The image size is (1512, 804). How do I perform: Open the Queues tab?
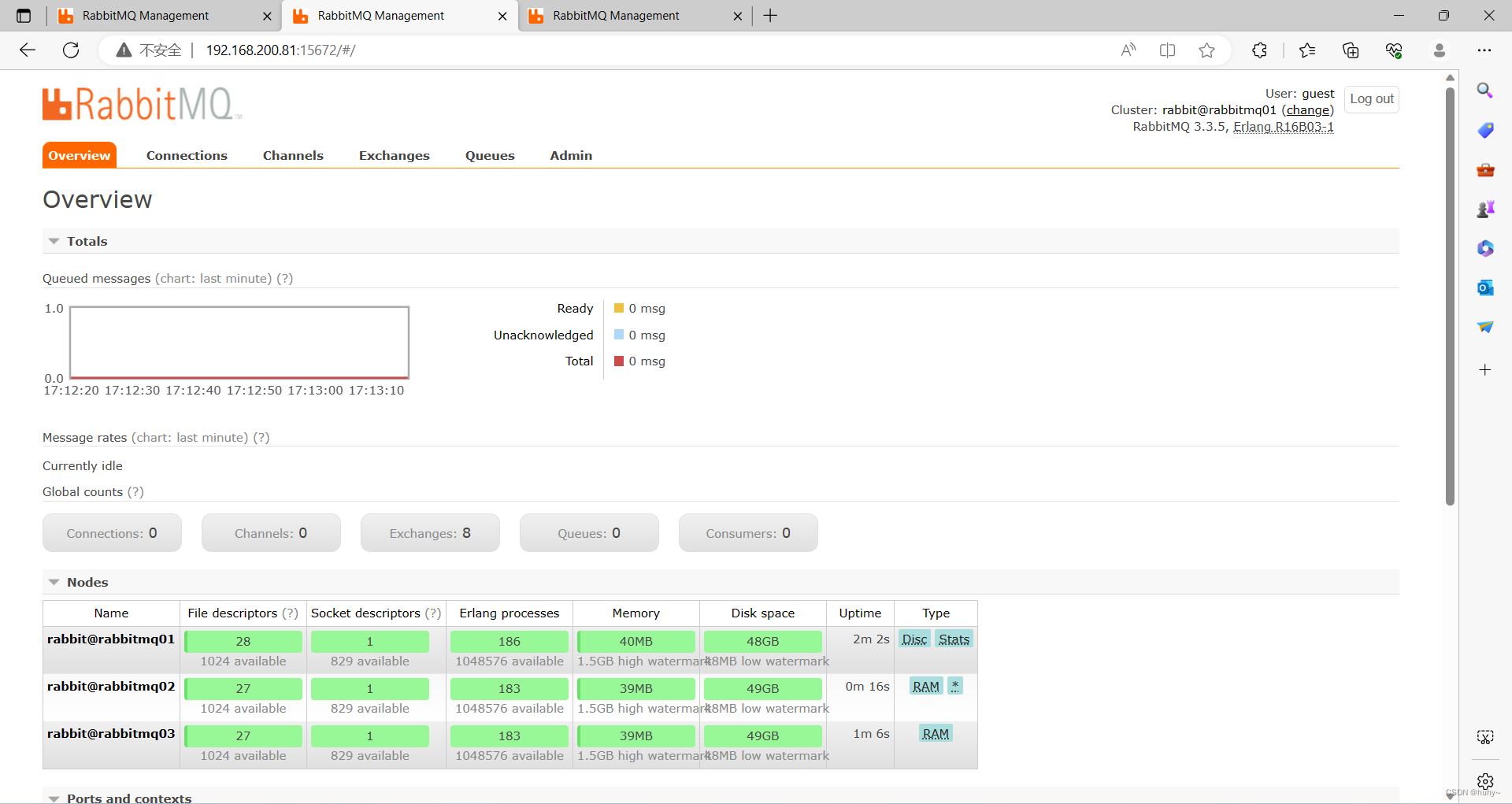coord(490,156)
